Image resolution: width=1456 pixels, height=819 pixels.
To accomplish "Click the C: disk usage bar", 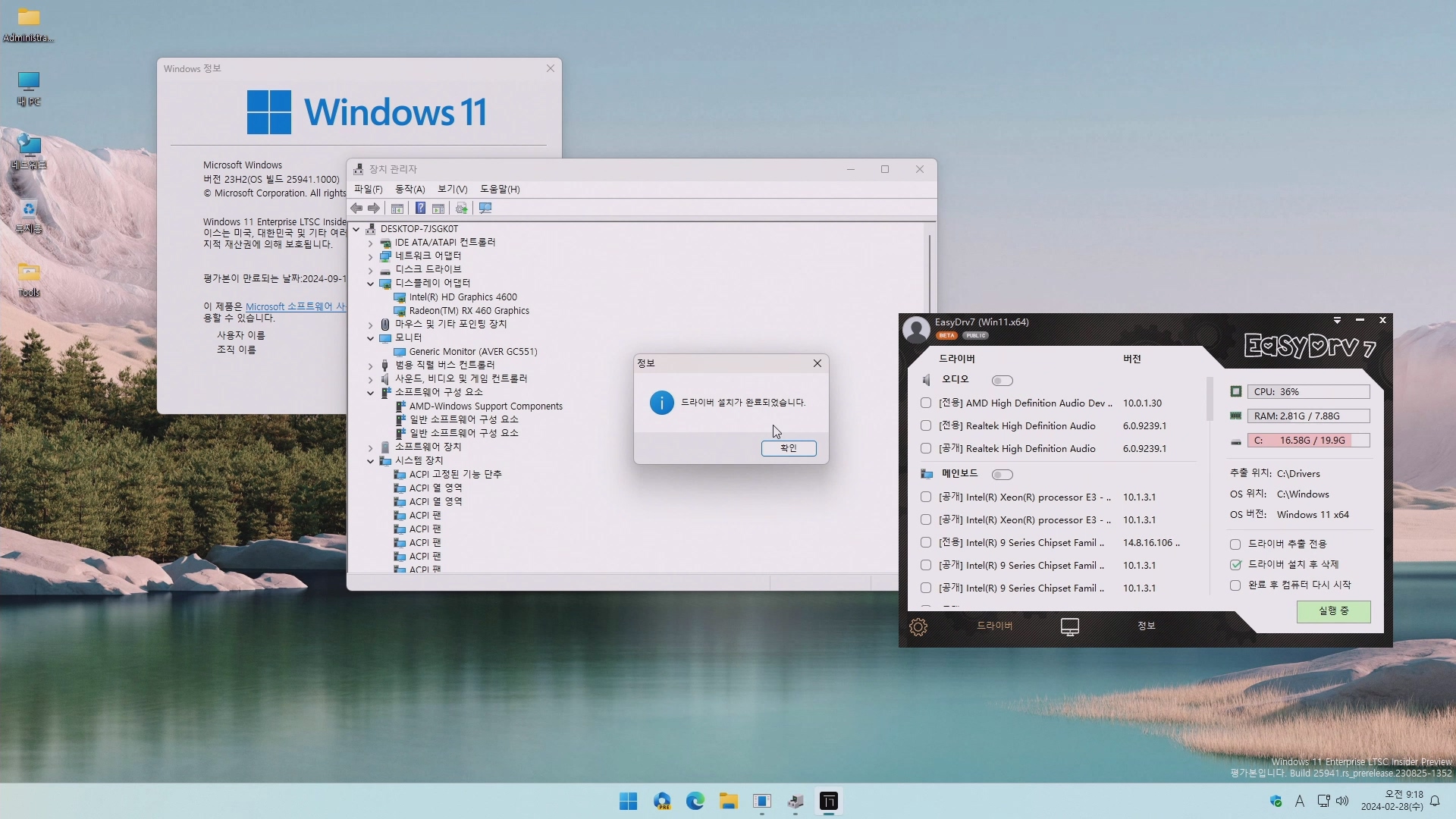I will pyautogui.click(x=1308, y=441).
